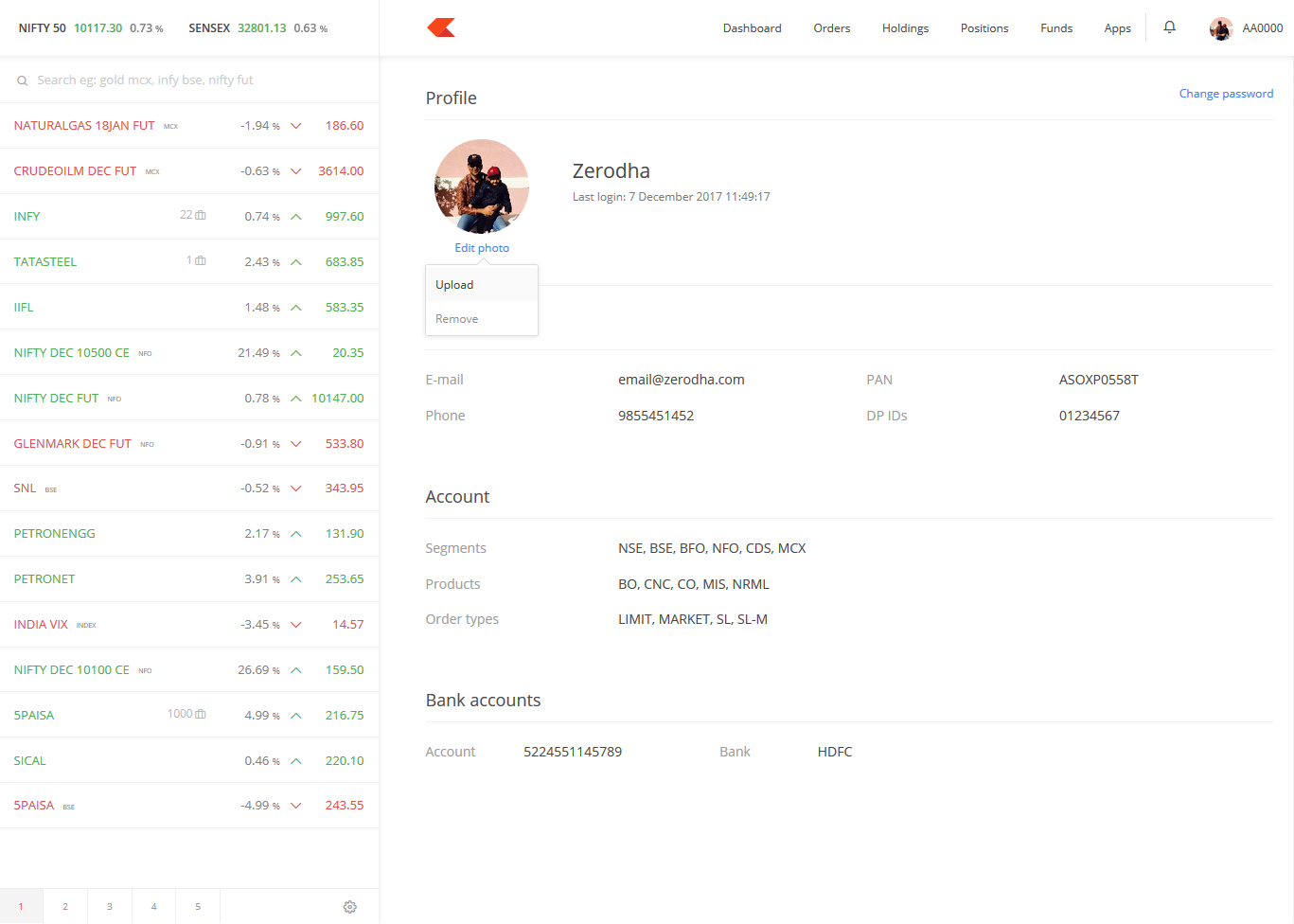Click the HDFC bank name
Screen dimensions: 1294x924
pyautogui.click(x=835, y=752)
